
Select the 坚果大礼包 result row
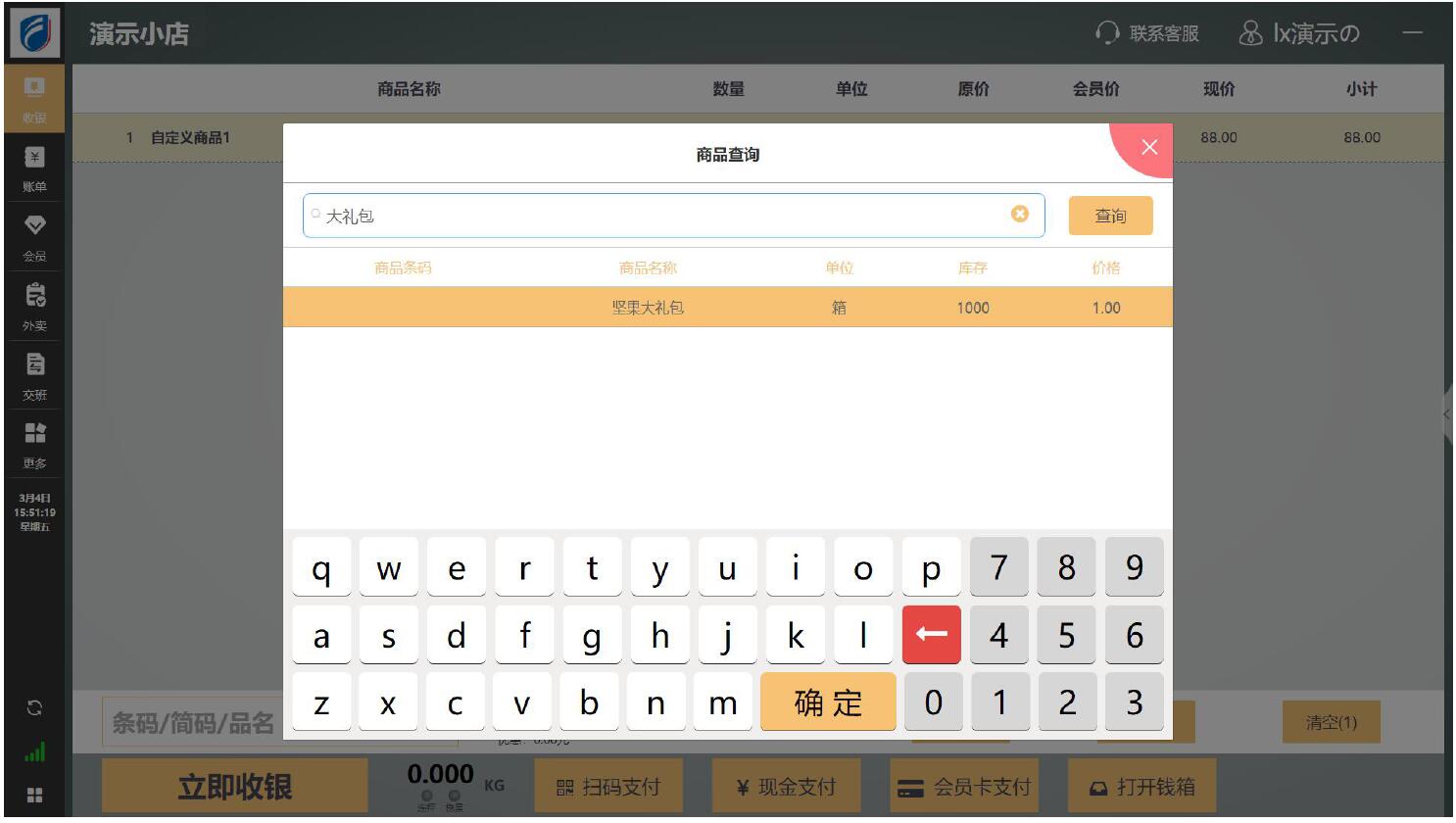point(727,308)
